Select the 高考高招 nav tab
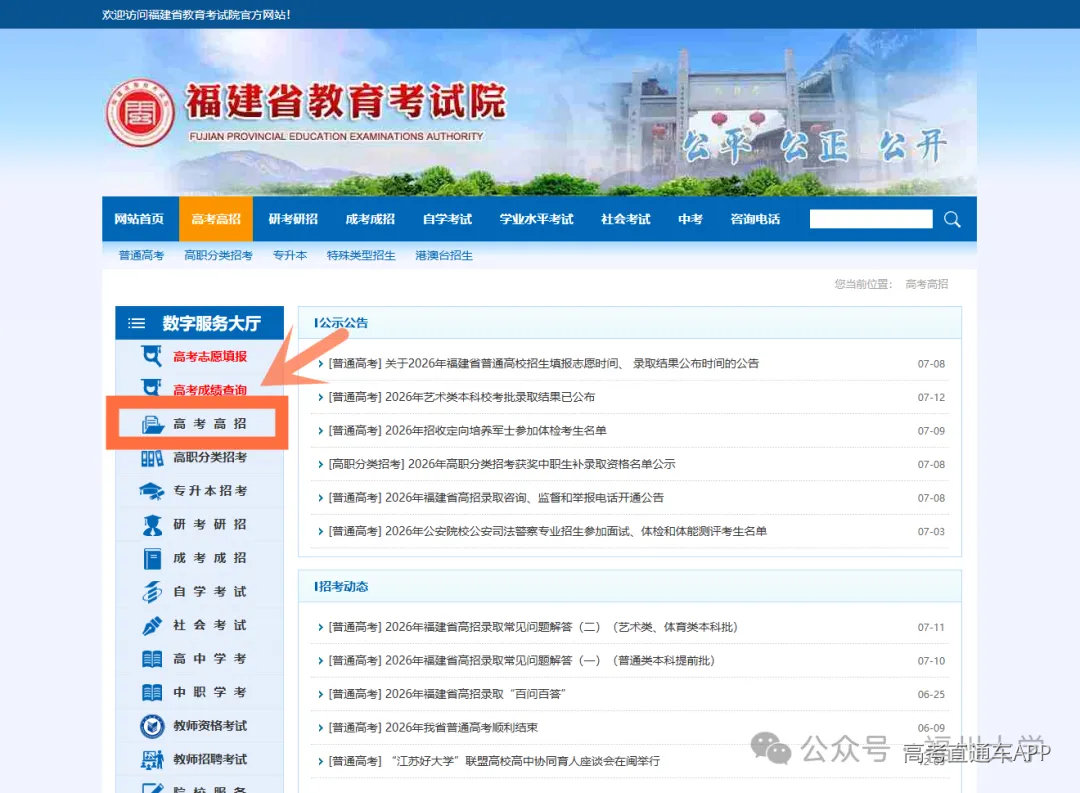The image size is (1080, 793). pyautogui.click(x=216, y=219)
